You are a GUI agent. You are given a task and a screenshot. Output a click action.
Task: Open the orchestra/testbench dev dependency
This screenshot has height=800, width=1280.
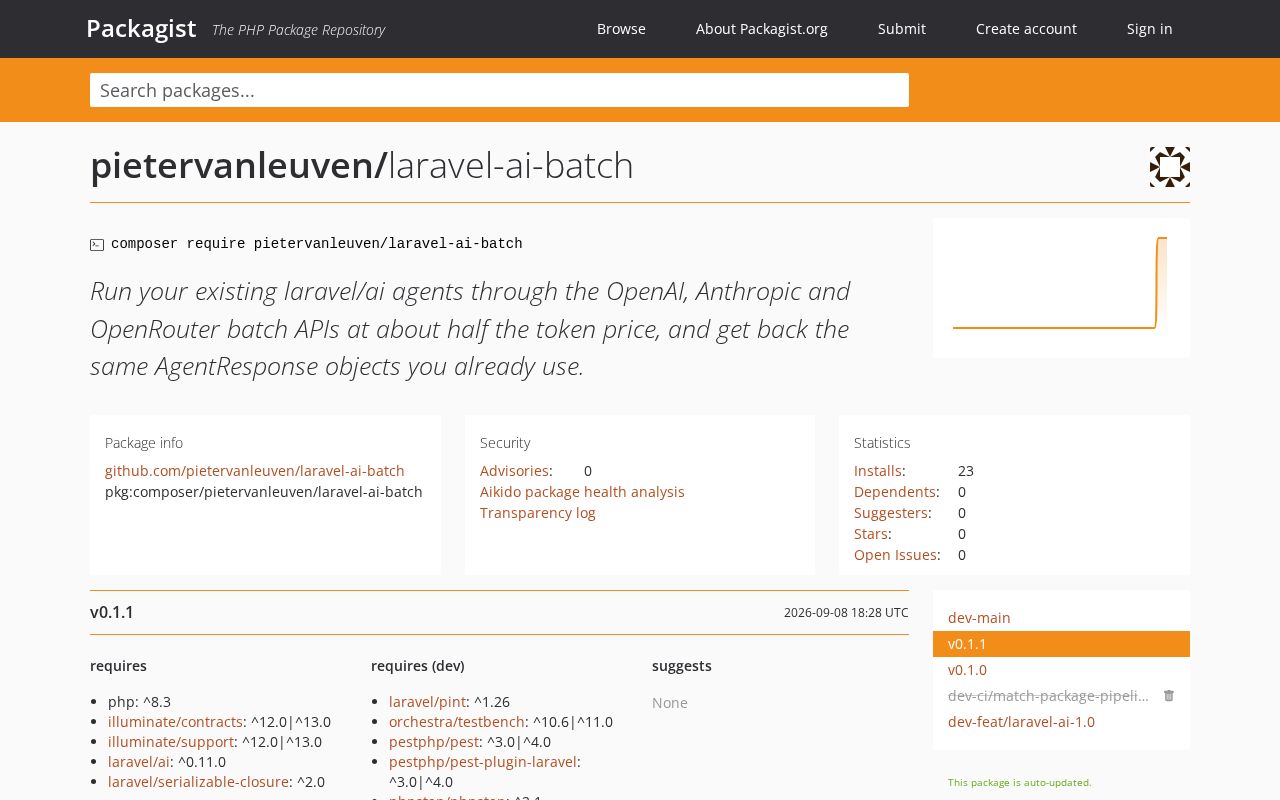pyautogui.click(x=457, y=722)
